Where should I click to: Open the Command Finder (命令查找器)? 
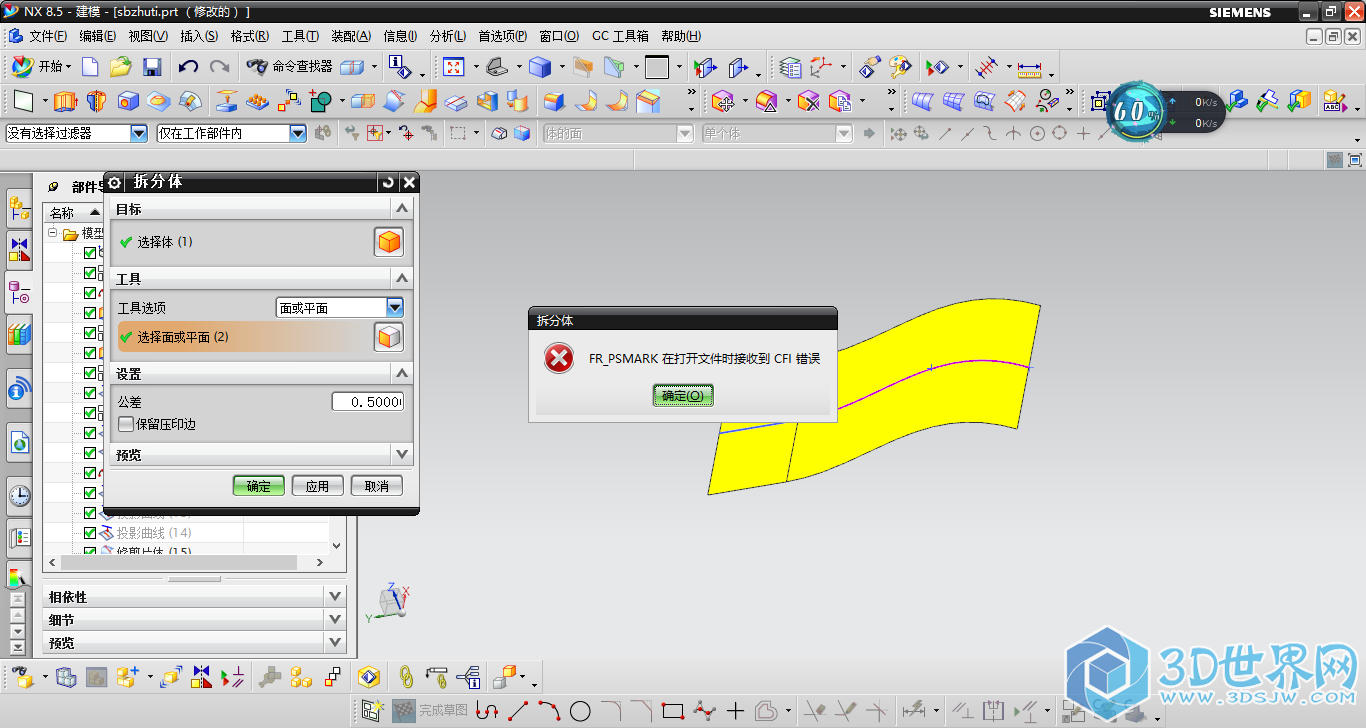pyautogui.click(x=290, y=67)
